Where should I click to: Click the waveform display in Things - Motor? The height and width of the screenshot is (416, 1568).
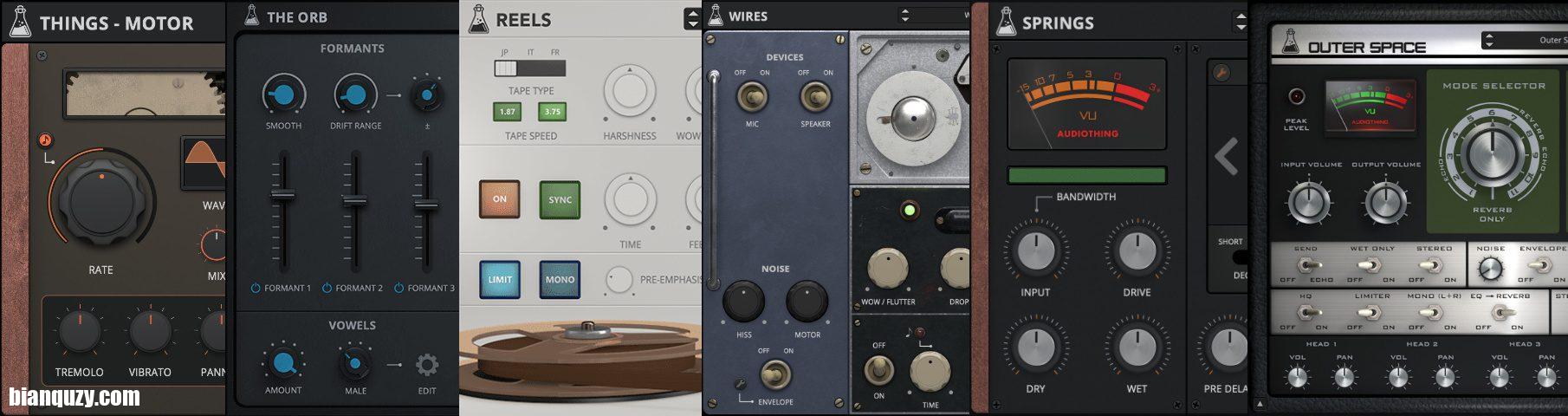pos(205,162)
